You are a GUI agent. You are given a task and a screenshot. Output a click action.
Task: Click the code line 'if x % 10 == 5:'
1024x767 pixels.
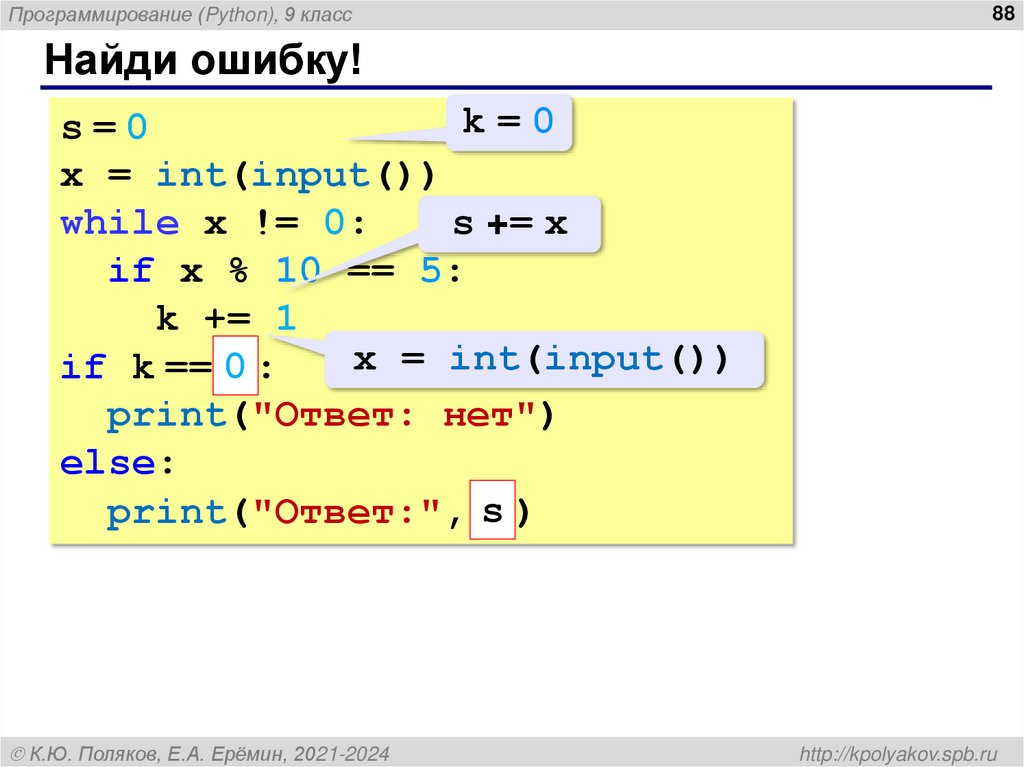pyautogui.click(x=284, y=270)
